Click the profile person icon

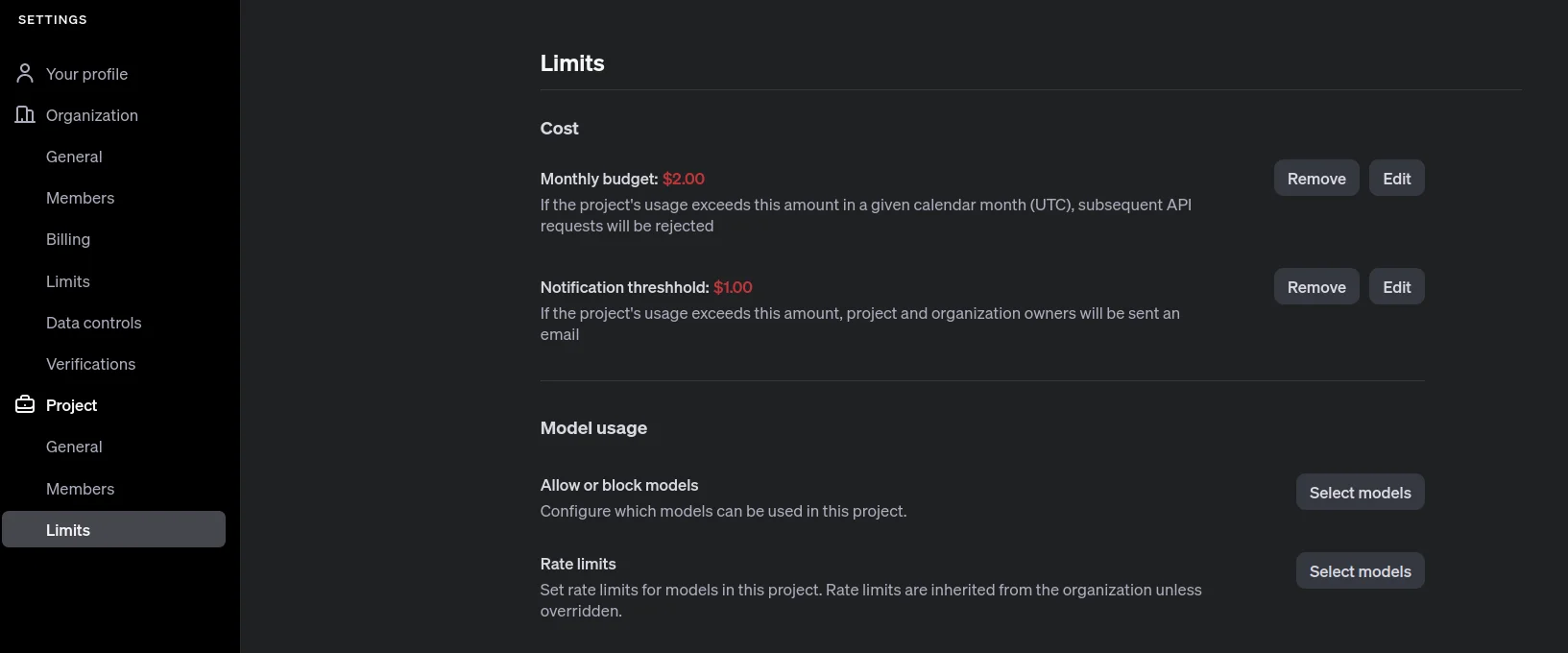(x=25, y=73)
